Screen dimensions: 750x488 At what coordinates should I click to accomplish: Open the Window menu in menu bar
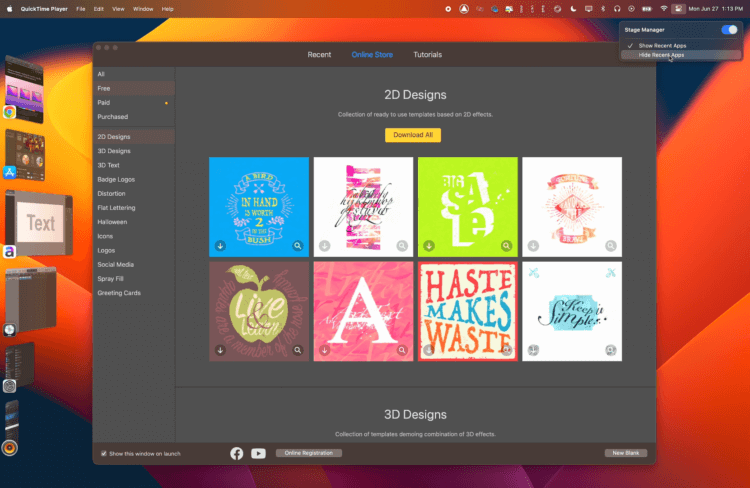[x=143, y=8]
